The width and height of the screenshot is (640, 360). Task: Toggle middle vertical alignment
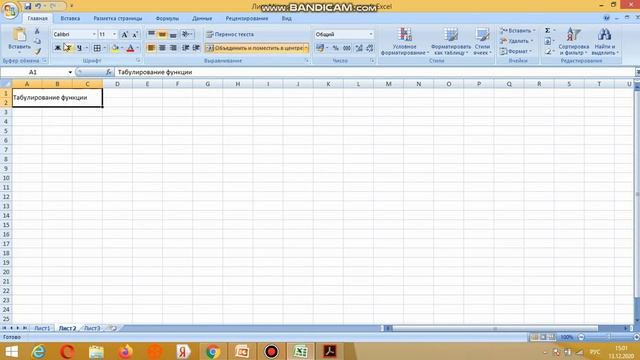[x=162, y=34]
